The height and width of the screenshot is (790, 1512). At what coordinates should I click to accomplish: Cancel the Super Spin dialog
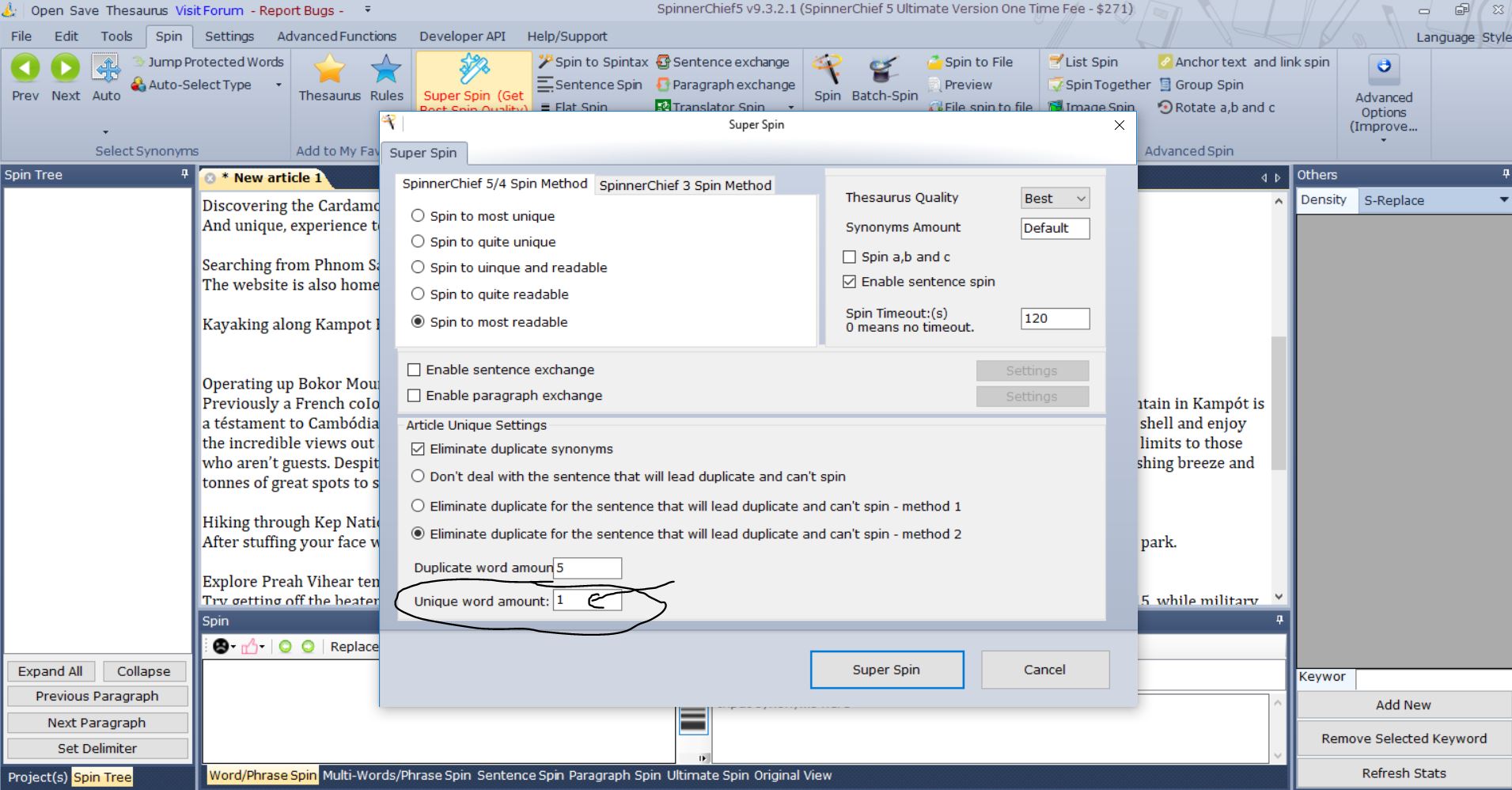click(1044, 670)
